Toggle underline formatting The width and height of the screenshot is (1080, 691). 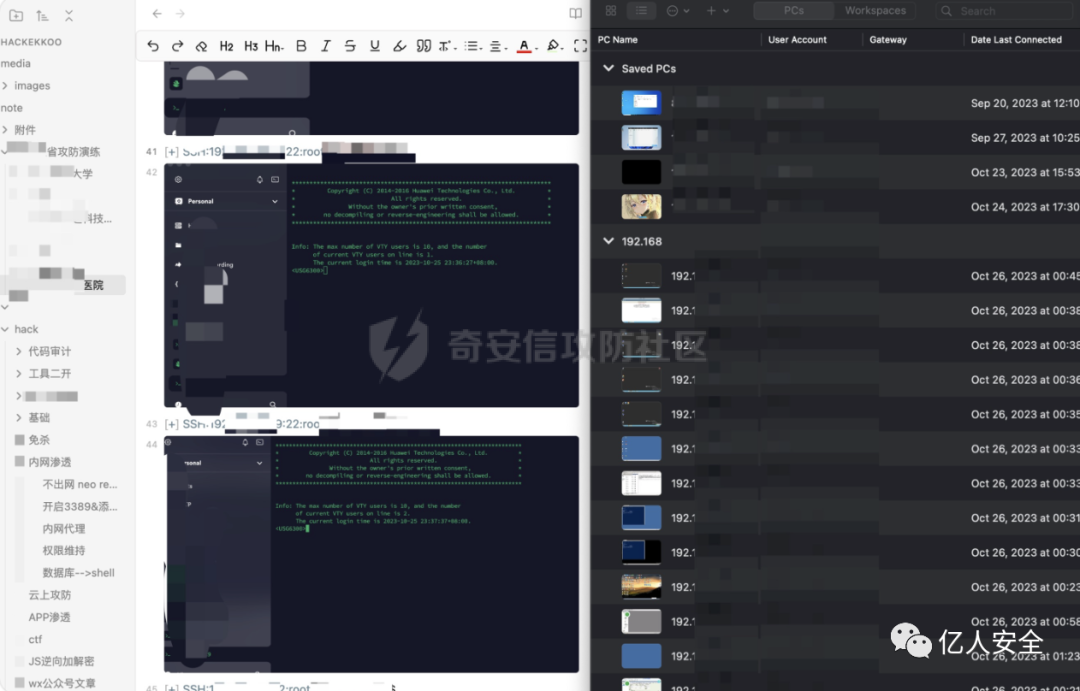pos(375,46)
